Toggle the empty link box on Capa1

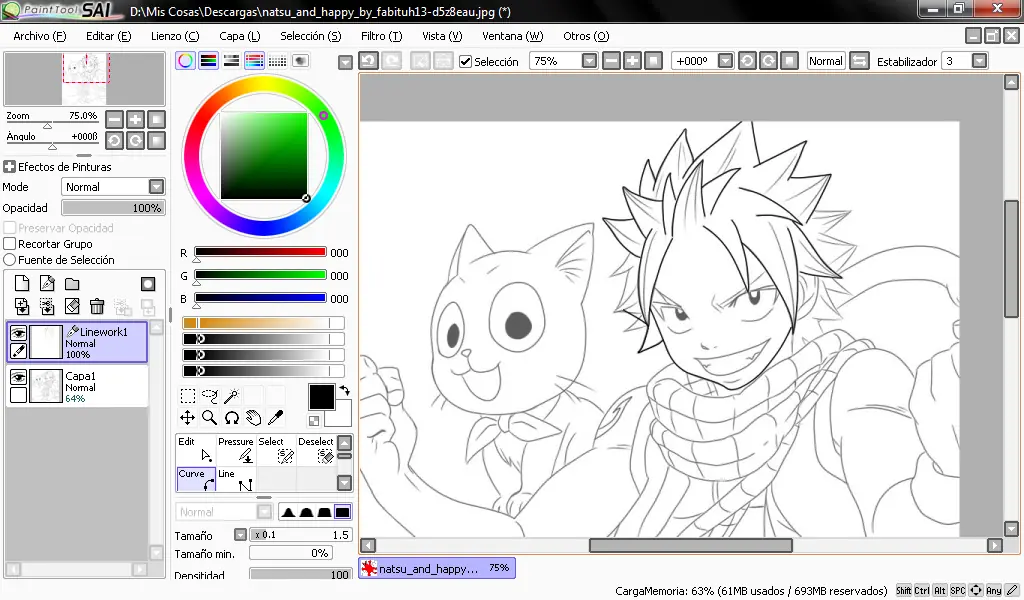click(18, 394)
